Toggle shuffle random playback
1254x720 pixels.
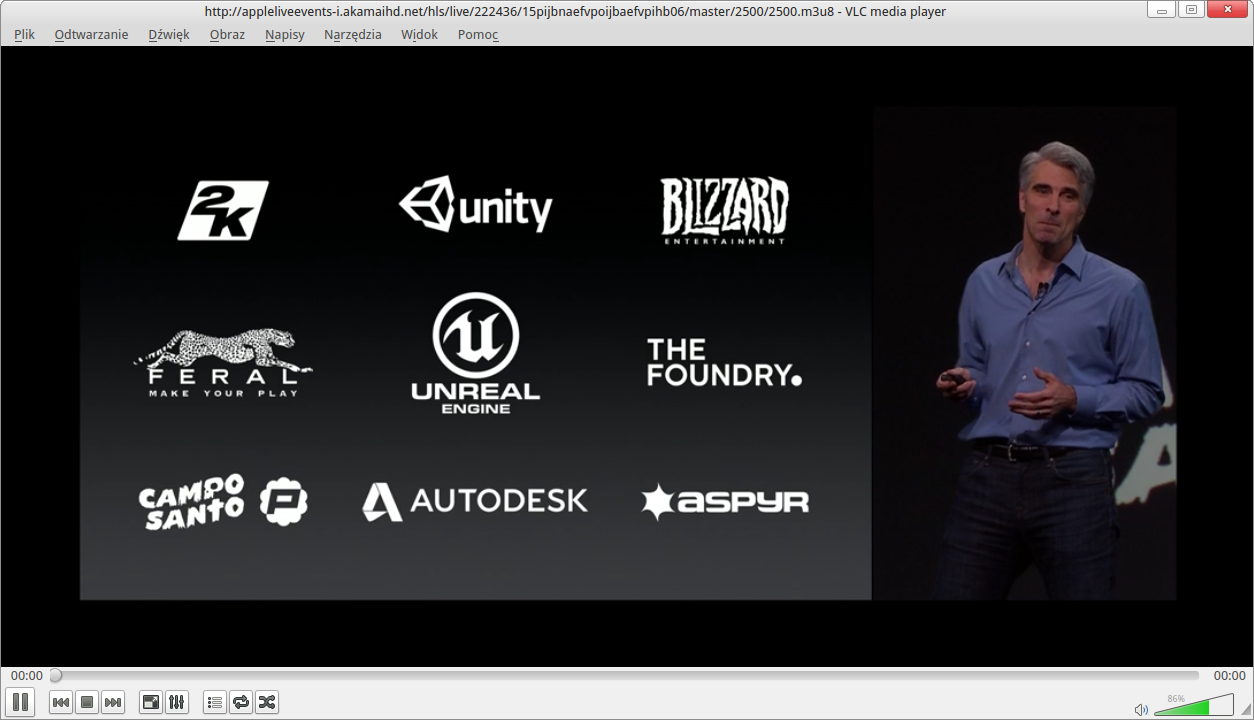(x=266, y=702)
